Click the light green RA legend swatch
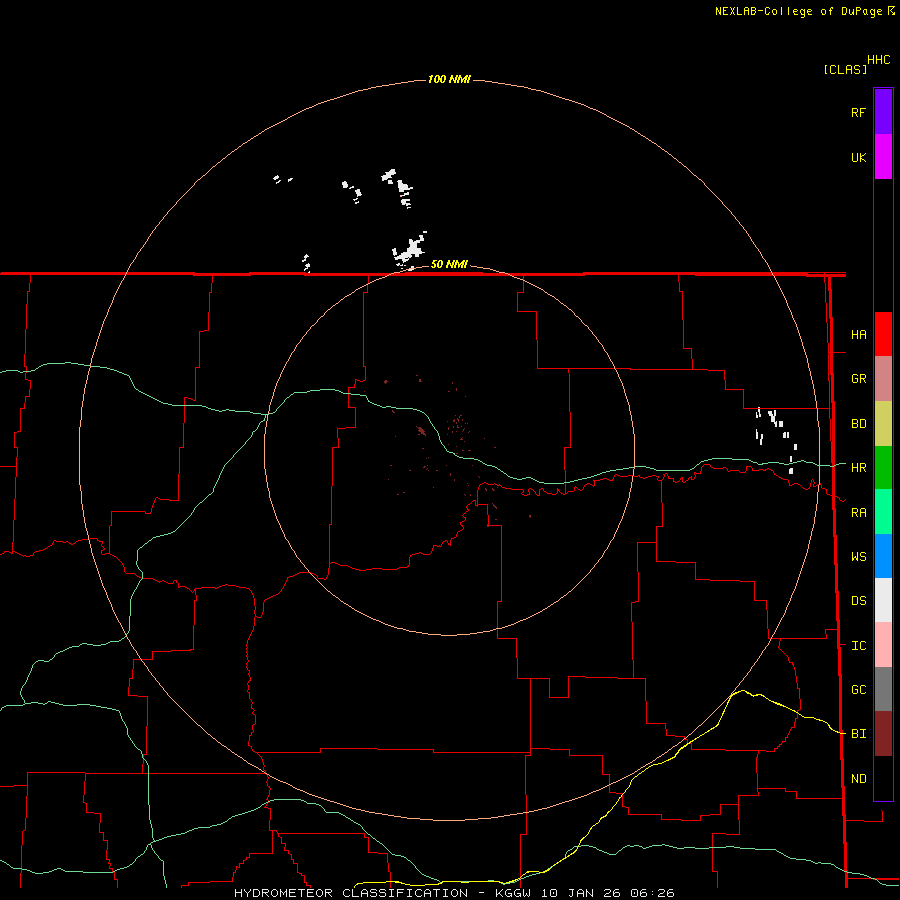Screen dimensions: 900x900 [883, 512]
